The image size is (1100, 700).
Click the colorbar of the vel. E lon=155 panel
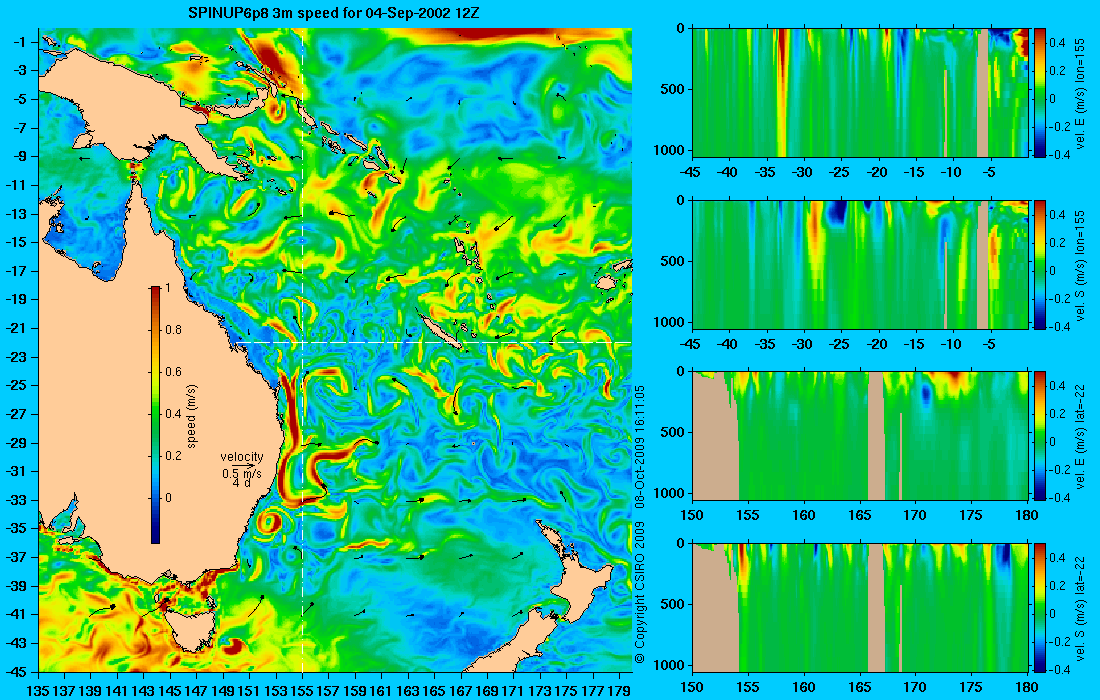1039,92
